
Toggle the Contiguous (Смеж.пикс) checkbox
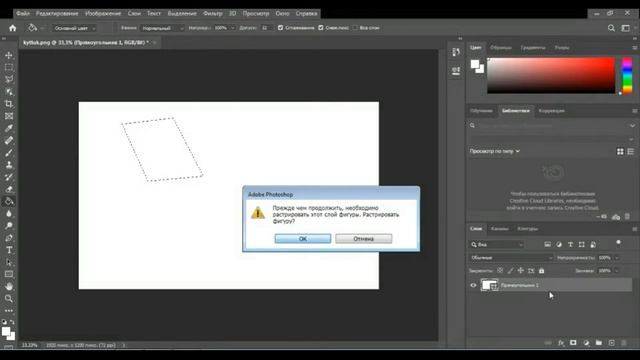321,28
